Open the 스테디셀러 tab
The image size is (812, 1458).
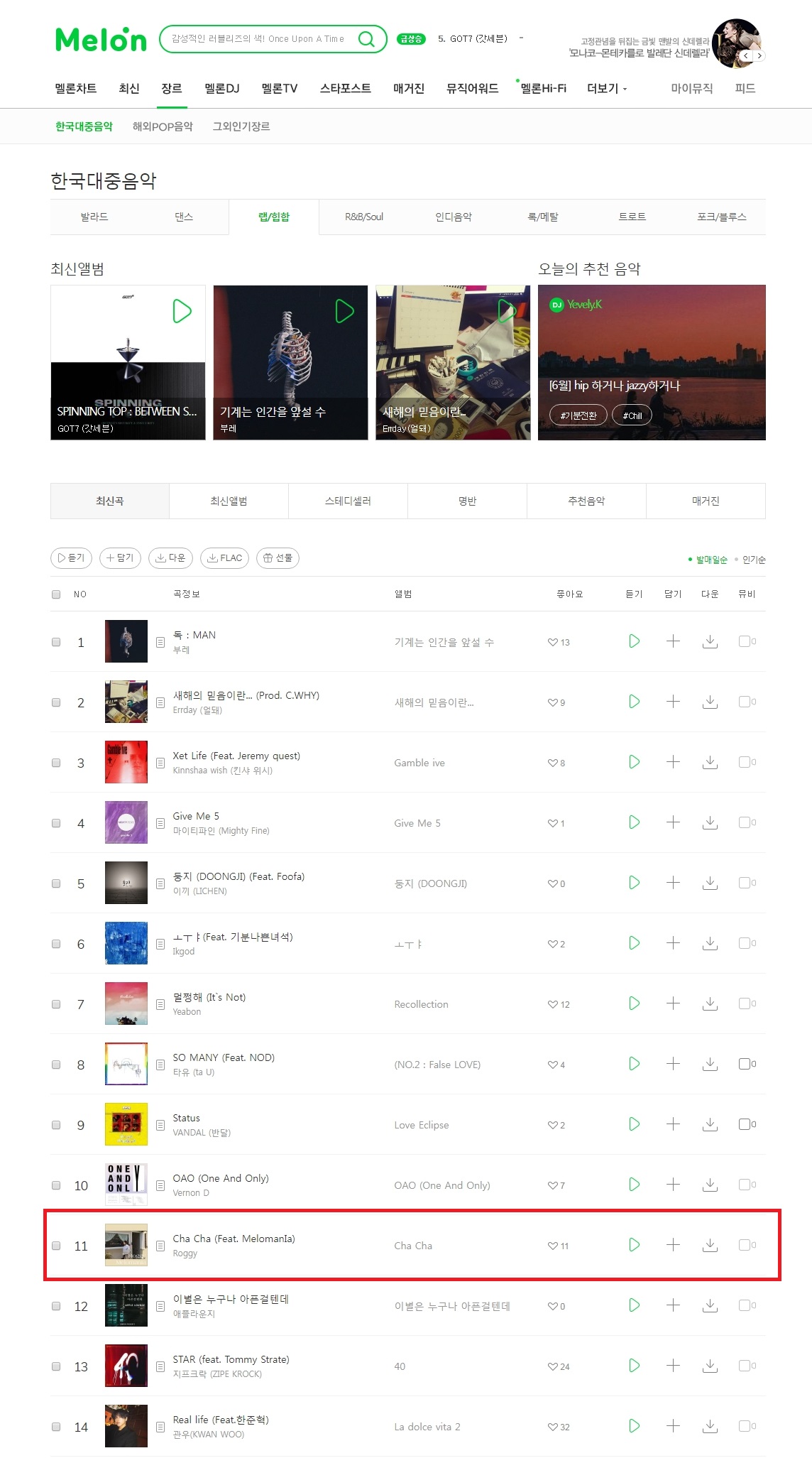tap(348, 501)
